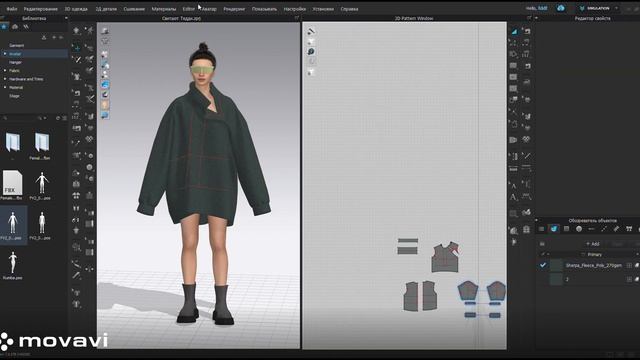Select the front bodice pattern piece in 2D window

coord(446,258)
